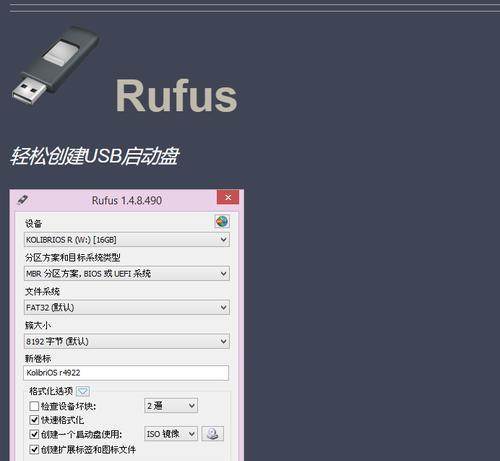Toggle the create bootable disk checkbox

tap(34, 434)
